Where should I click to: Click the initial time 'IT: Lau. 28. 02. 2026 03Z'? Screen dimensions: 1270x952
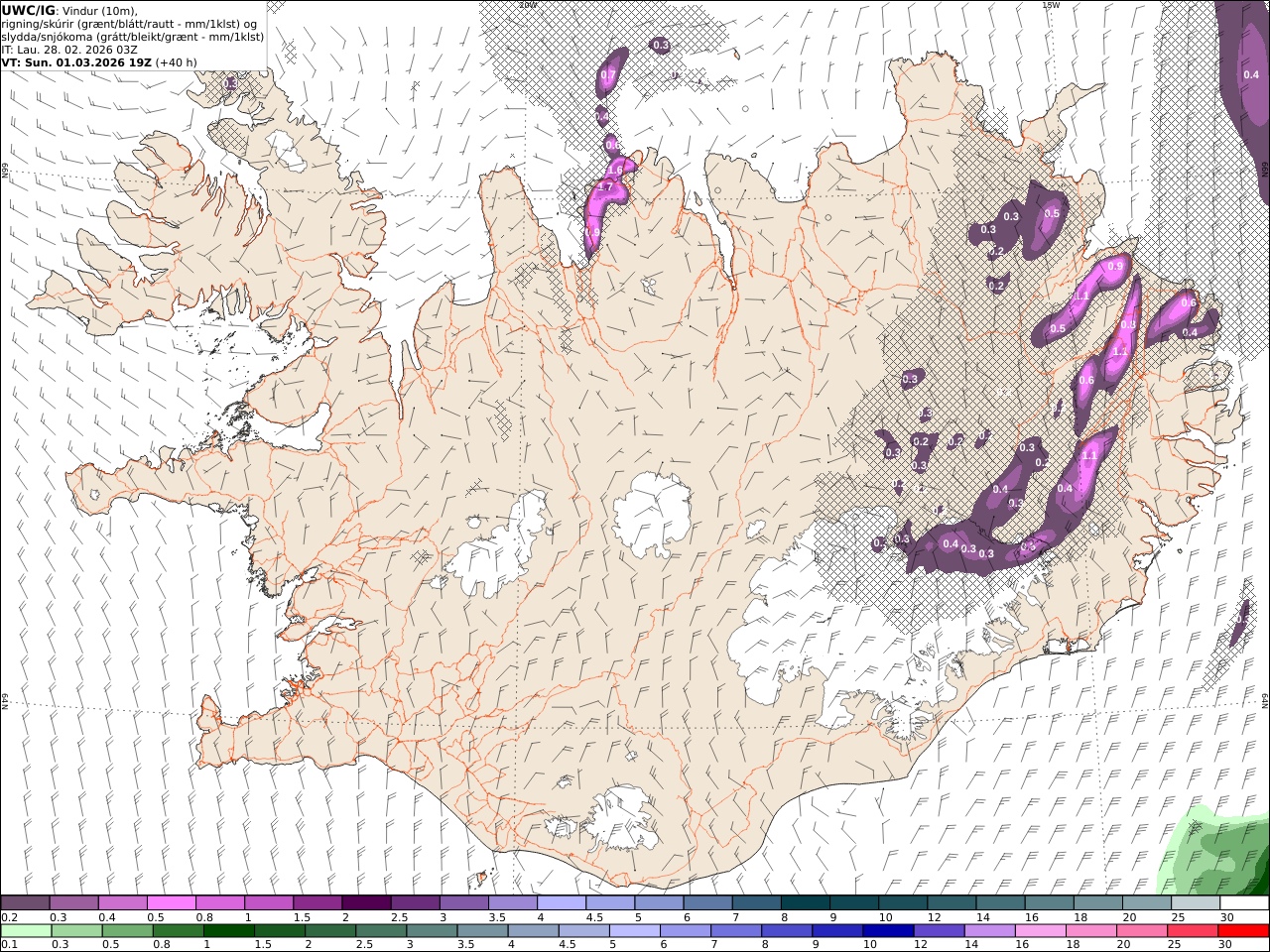(x=69, y=50)
